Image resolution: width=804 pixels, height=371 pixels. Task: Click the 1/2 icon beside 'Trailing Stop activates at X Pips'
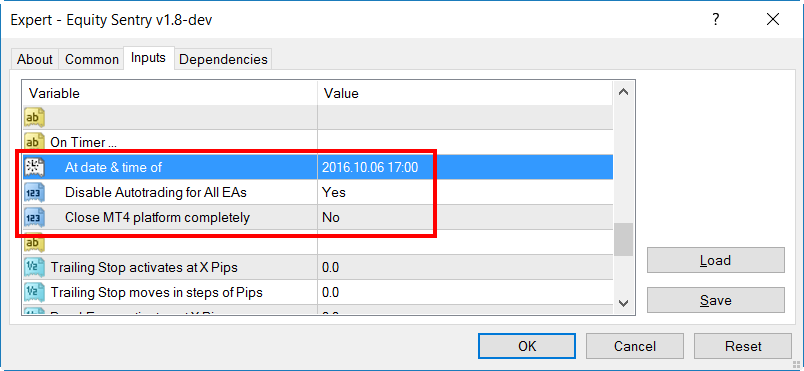pos(35,267)
